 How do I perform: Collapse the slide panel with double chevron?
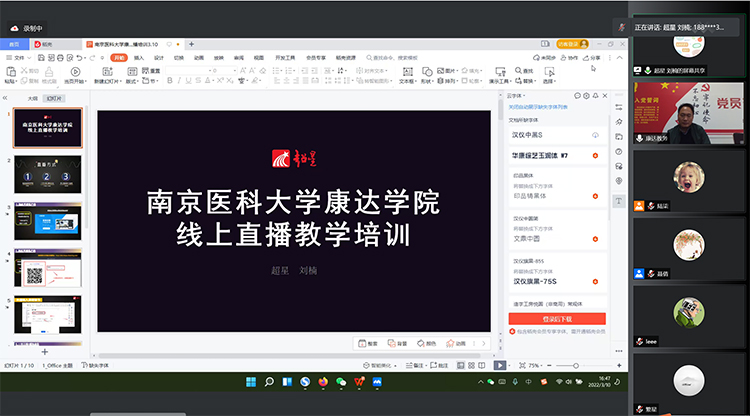pos(5,98)
